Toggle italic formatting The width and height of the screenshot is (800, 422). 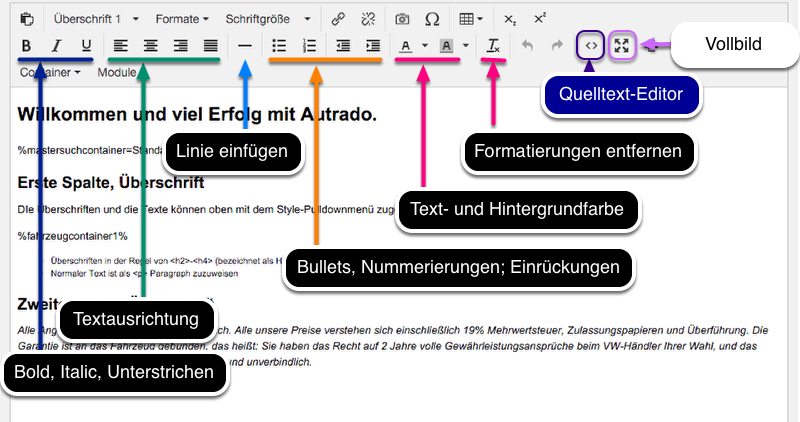(56, 46)
